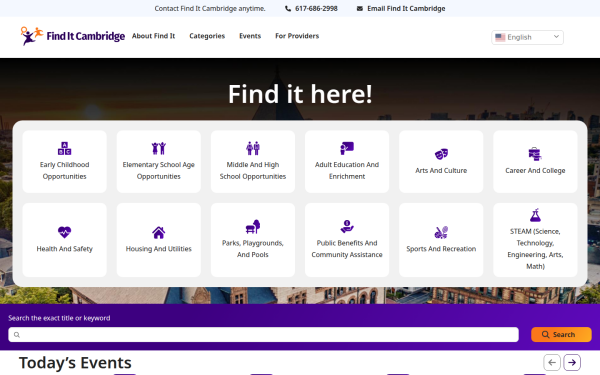This screenshot has width=600, height=375.
Task: Click the orange Search button
Action: point(561,334)
